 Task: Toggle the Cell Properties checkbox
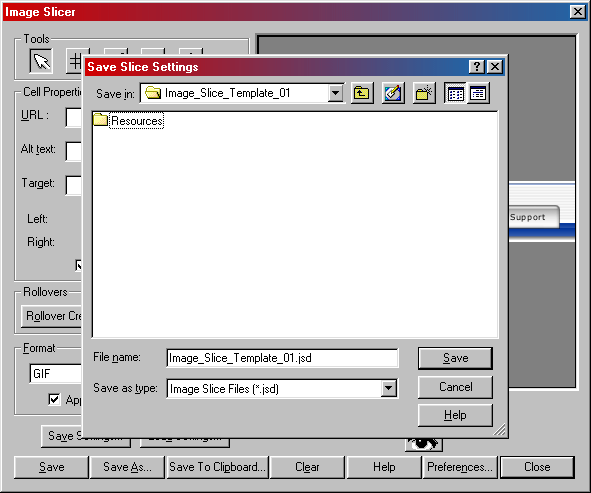(78, 265)
